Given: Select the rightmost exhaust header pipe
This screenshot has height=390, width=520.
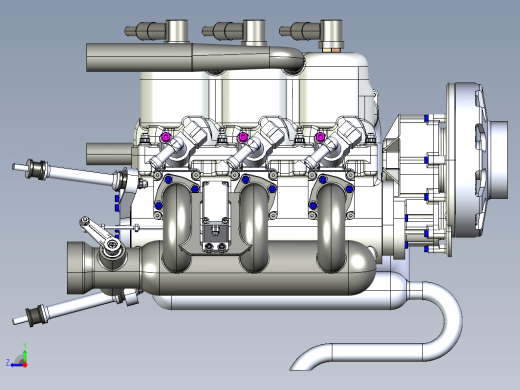Looking at the screenshot, I should [331, 227].
